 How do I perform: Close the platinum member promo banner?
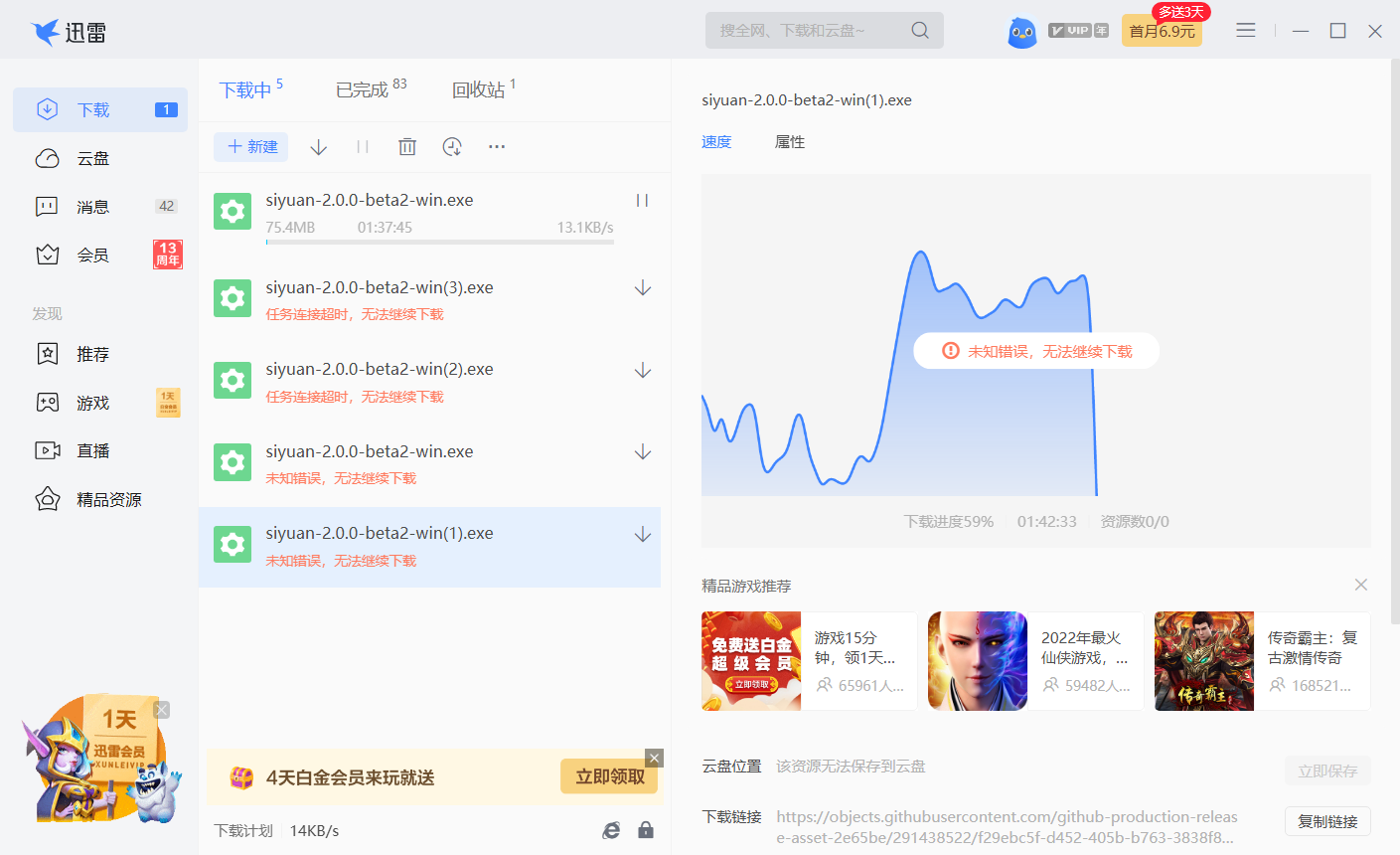point(654,758)
